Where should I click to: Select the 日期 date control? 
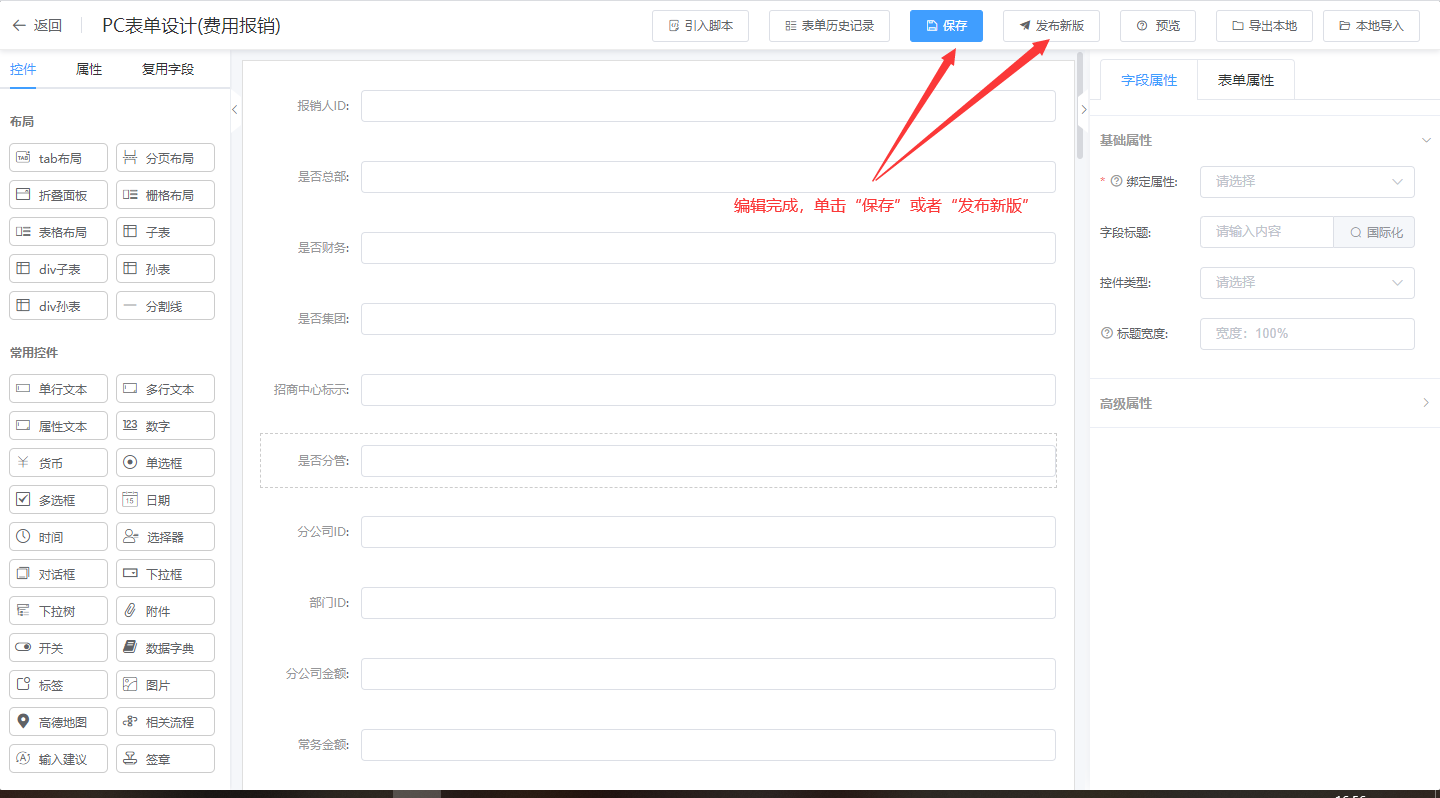click(x=166, y=500)
